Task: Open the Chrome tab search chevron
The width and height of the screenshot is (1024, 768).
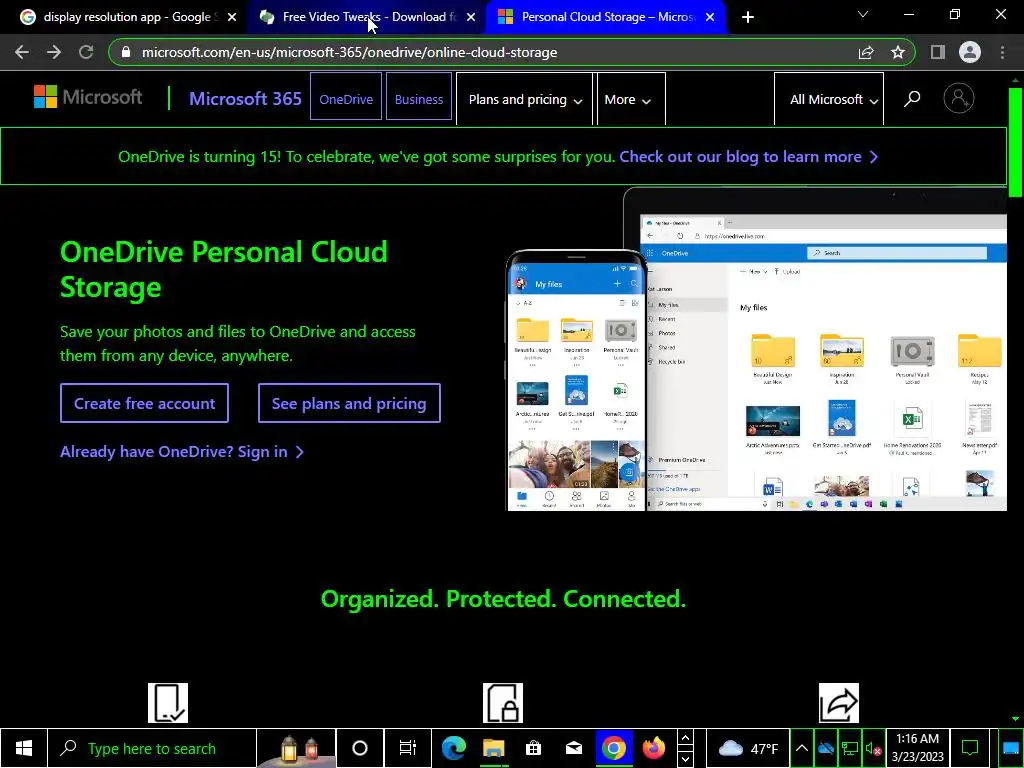Action: tap(863, 14)
